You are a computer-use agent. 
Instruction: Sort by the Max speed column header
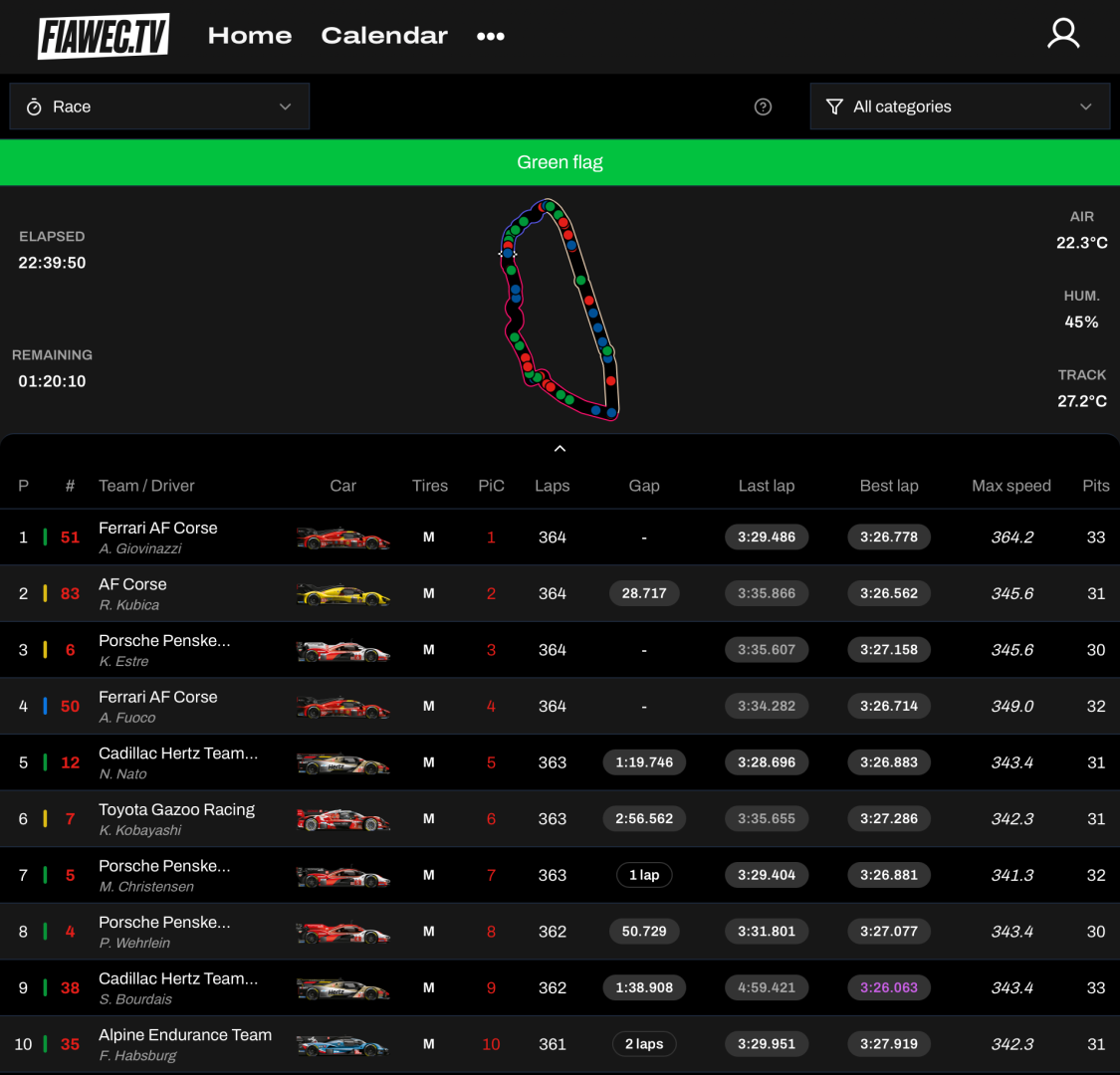pos(1011,486)
